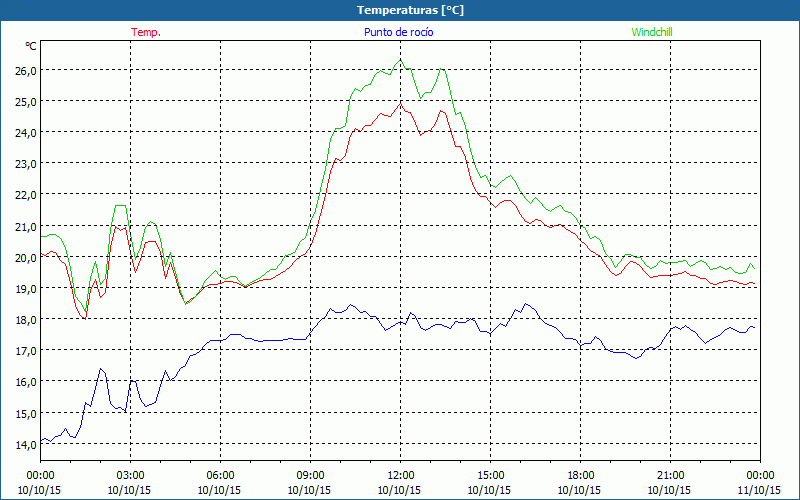The height and width of the screenshot is (500, 800).
Task: Select the red 'Temp.' legend label
Action: click(146, 32)
